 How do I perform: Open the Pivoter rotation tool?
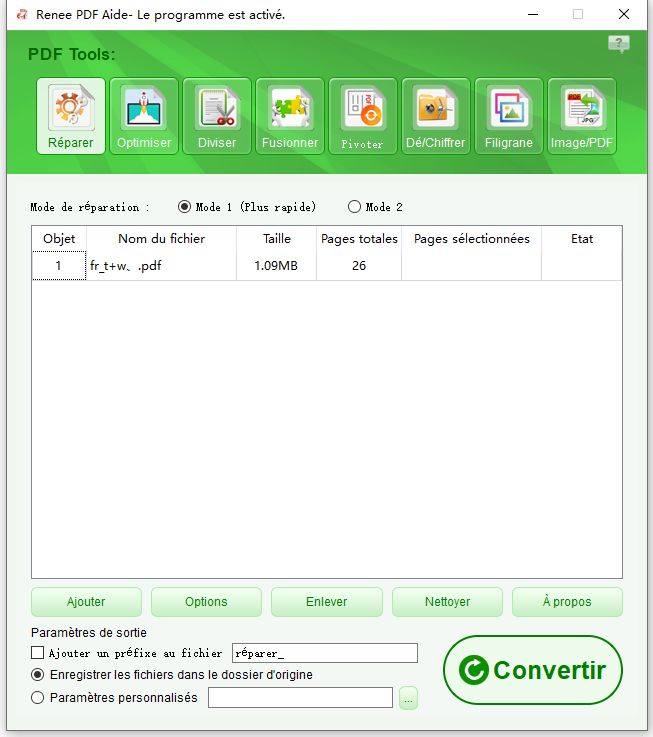[363, 116]
